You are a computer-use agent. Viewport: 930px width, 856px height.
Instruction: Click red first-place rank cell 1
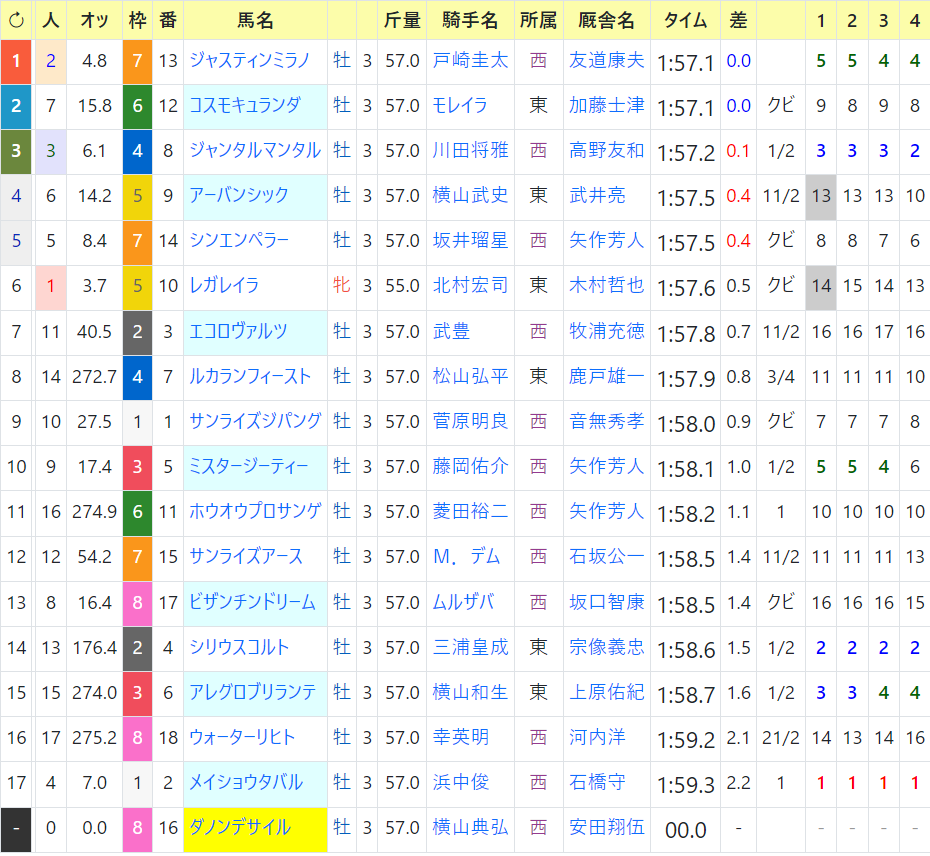17,62
